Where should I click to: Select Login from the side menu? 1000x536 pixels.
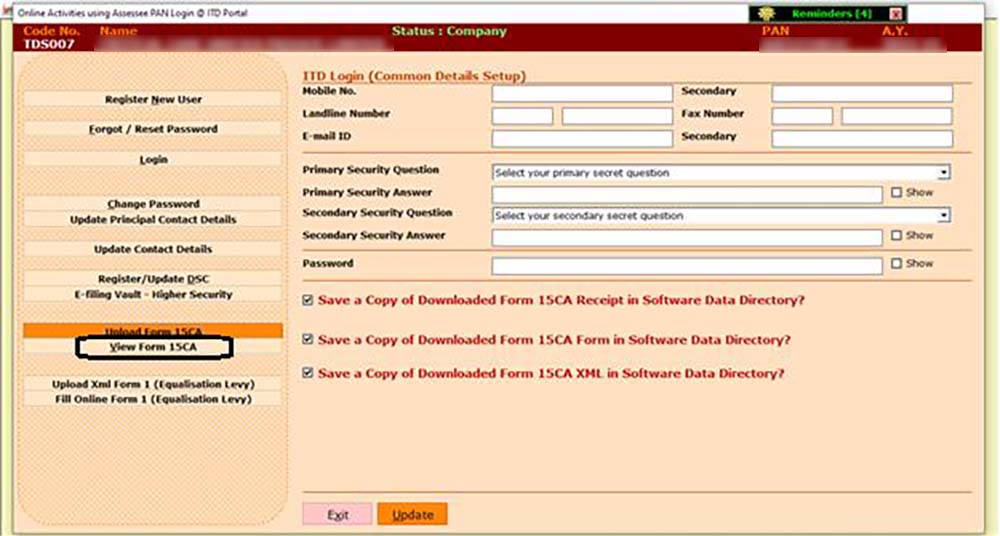tap(153, 160)
